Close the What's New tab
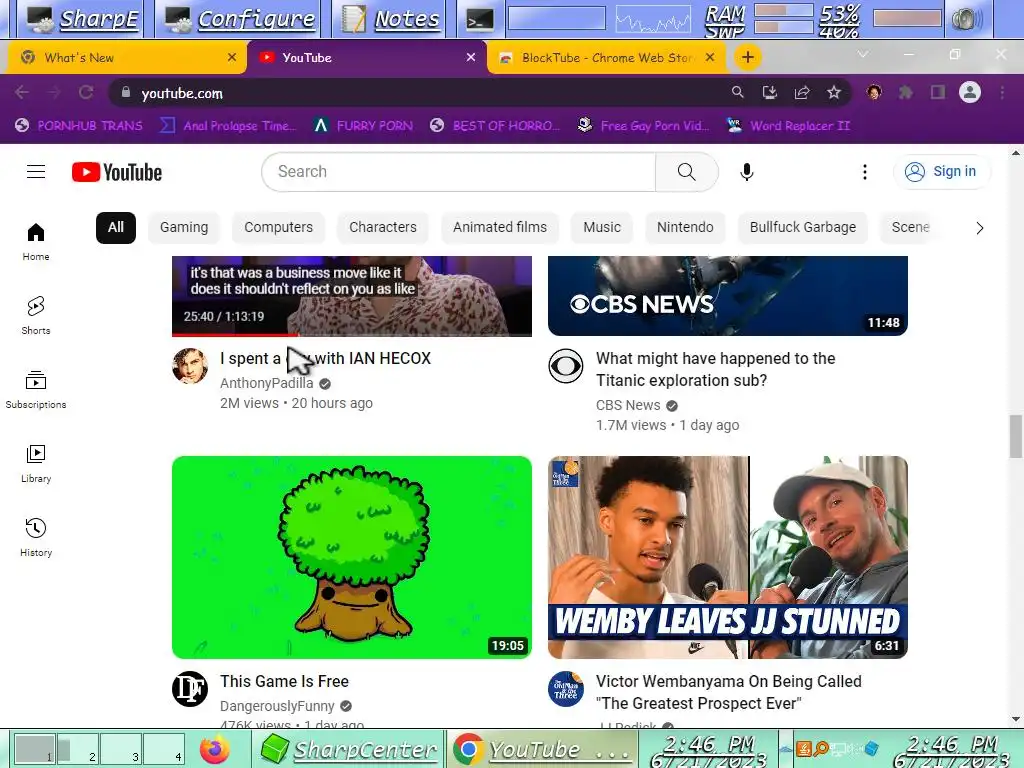 [232, 57]
